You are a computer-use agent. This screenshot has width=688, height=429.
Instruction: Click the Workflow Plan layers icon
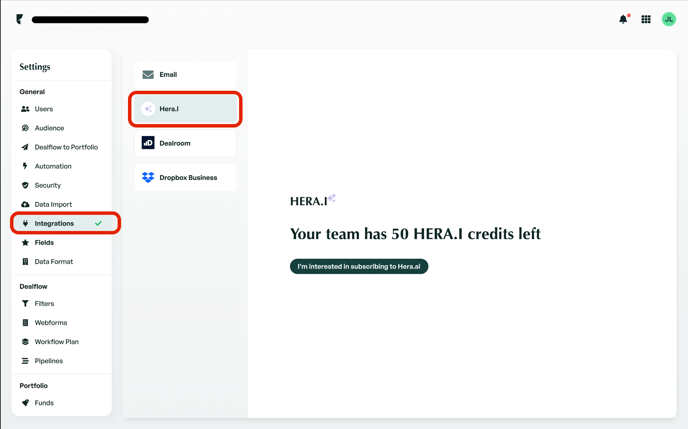click(25, 342)
